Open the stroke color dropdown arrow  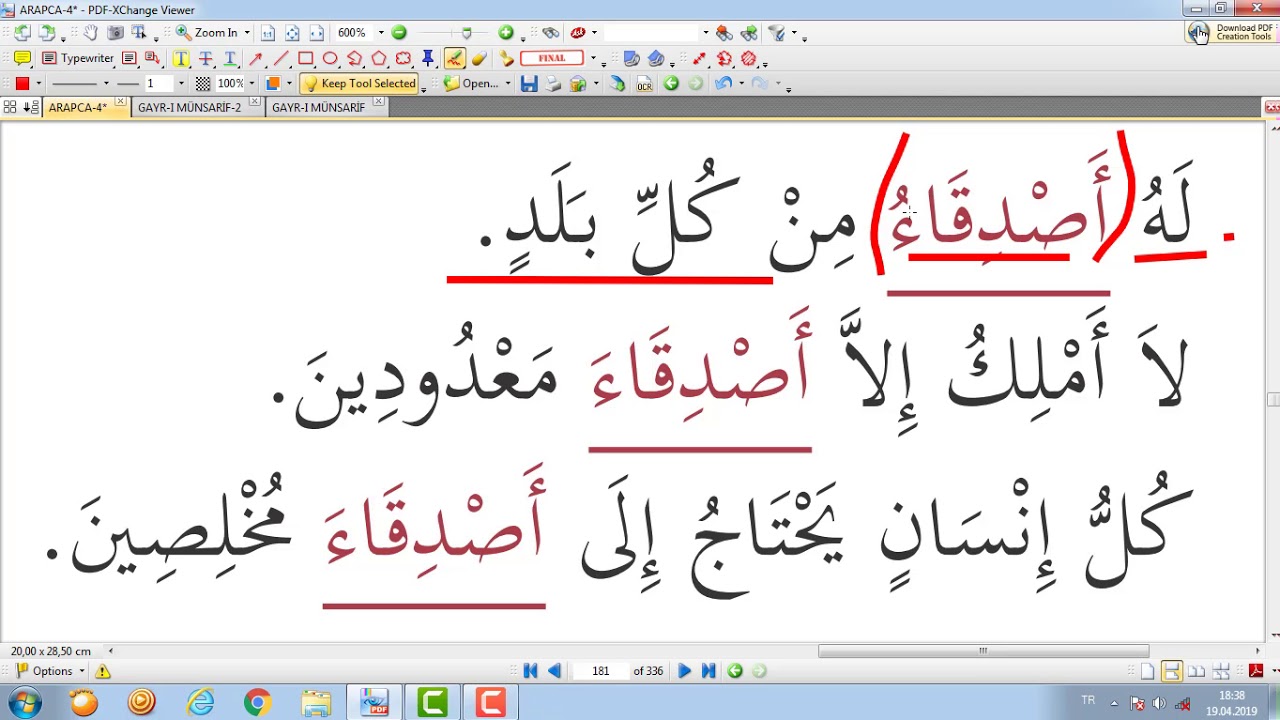click(x=38, y=84)
